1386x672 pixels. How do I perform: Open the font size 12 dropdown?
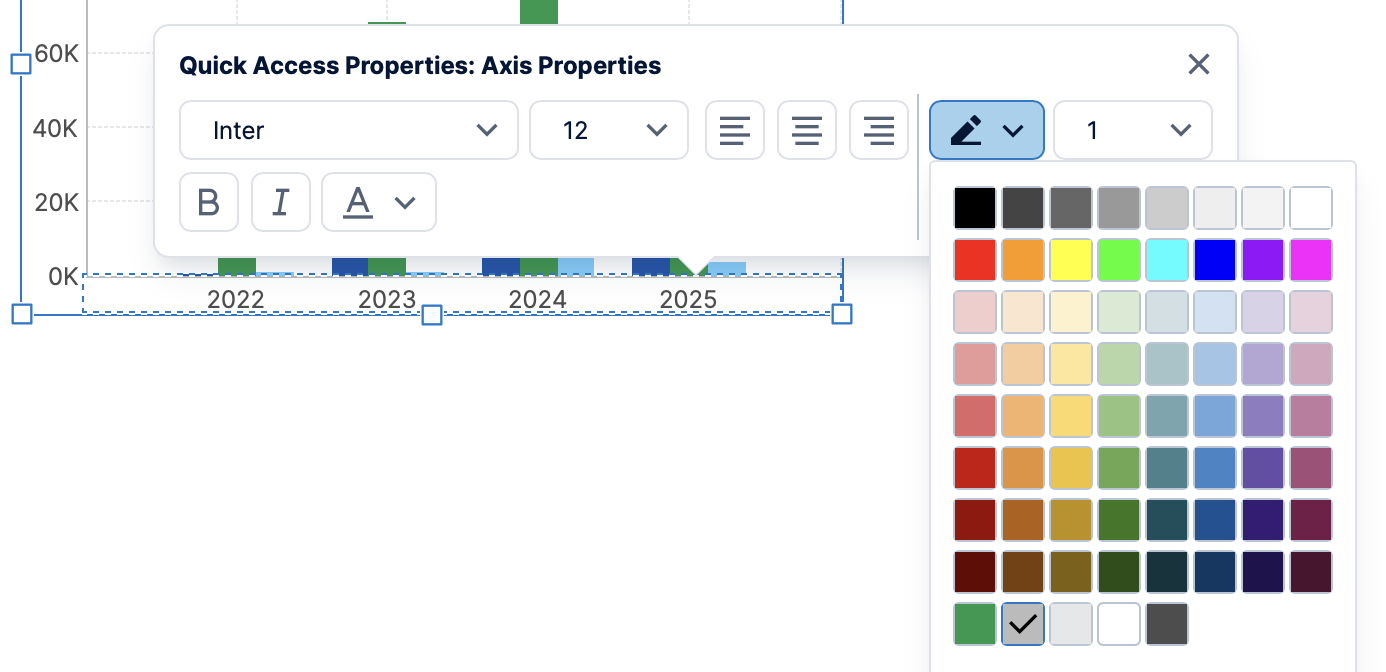click(x=608, y=130)
